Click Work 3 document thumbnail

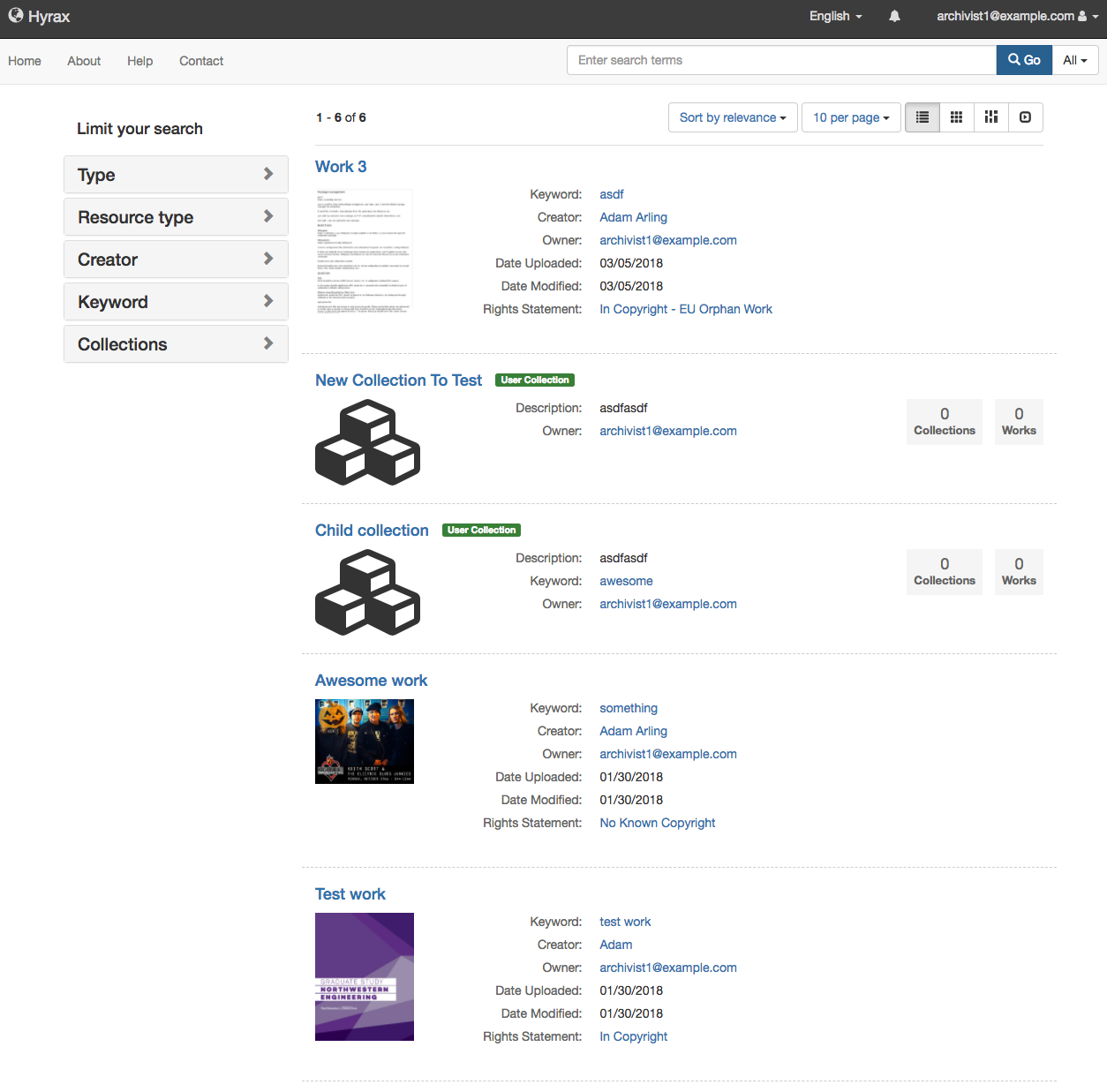point(364,251)
